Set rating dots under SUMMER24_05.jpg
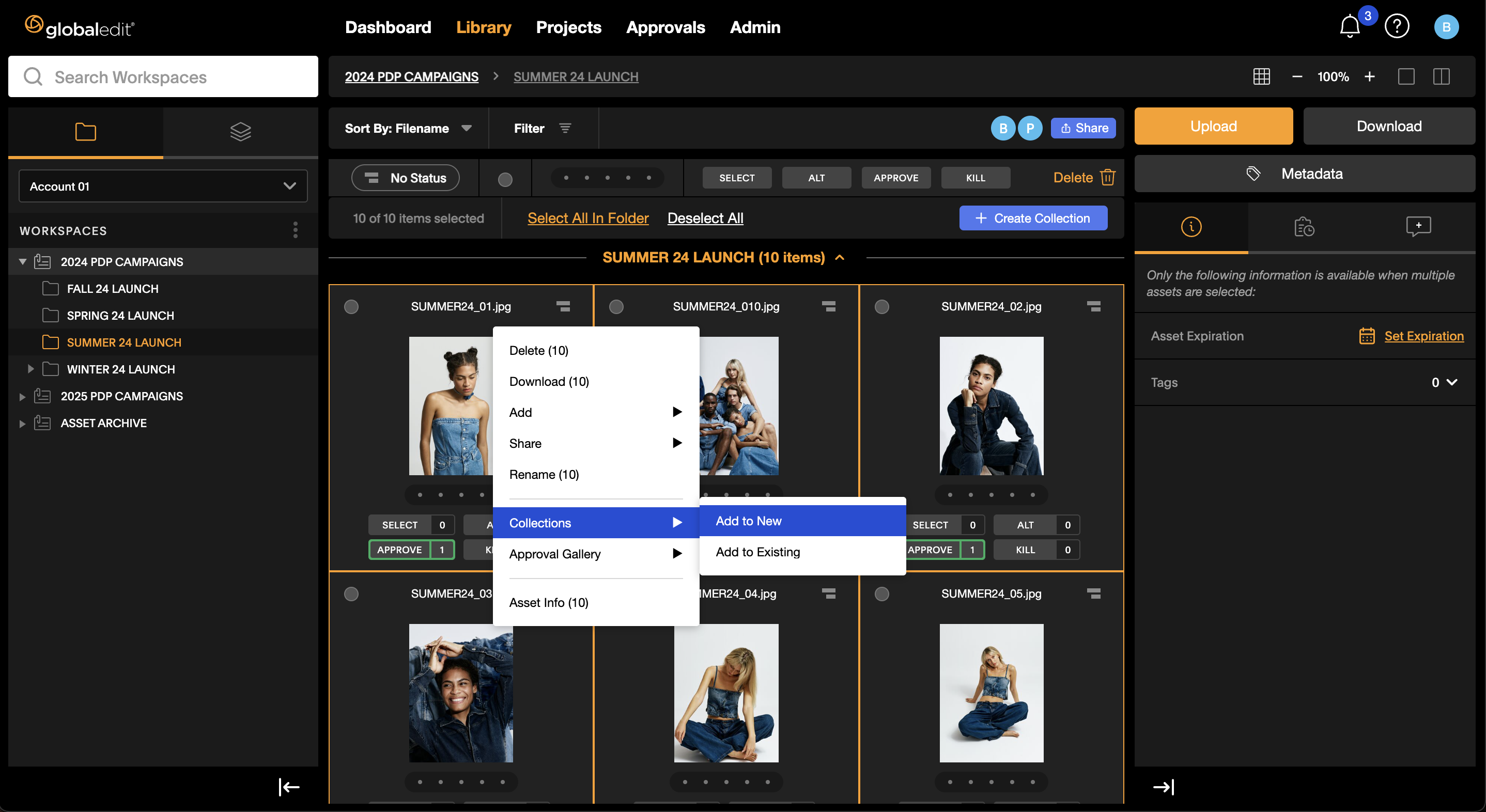This screenshot has height=812, width=1486. pos(991,782)
